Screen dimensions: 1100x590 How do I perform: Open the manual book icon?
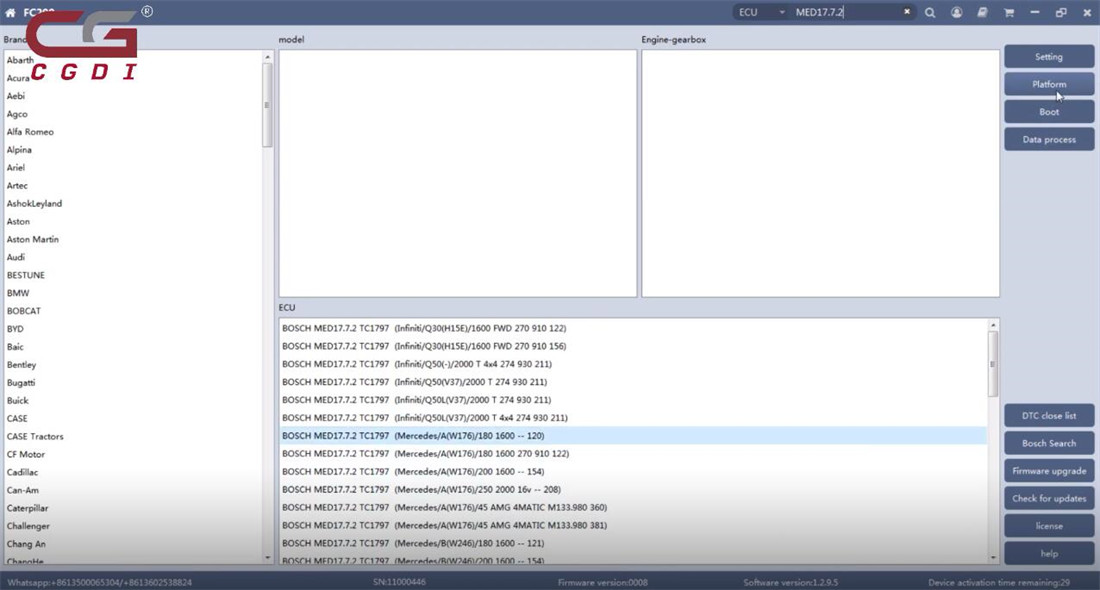(x=982, y=13)
